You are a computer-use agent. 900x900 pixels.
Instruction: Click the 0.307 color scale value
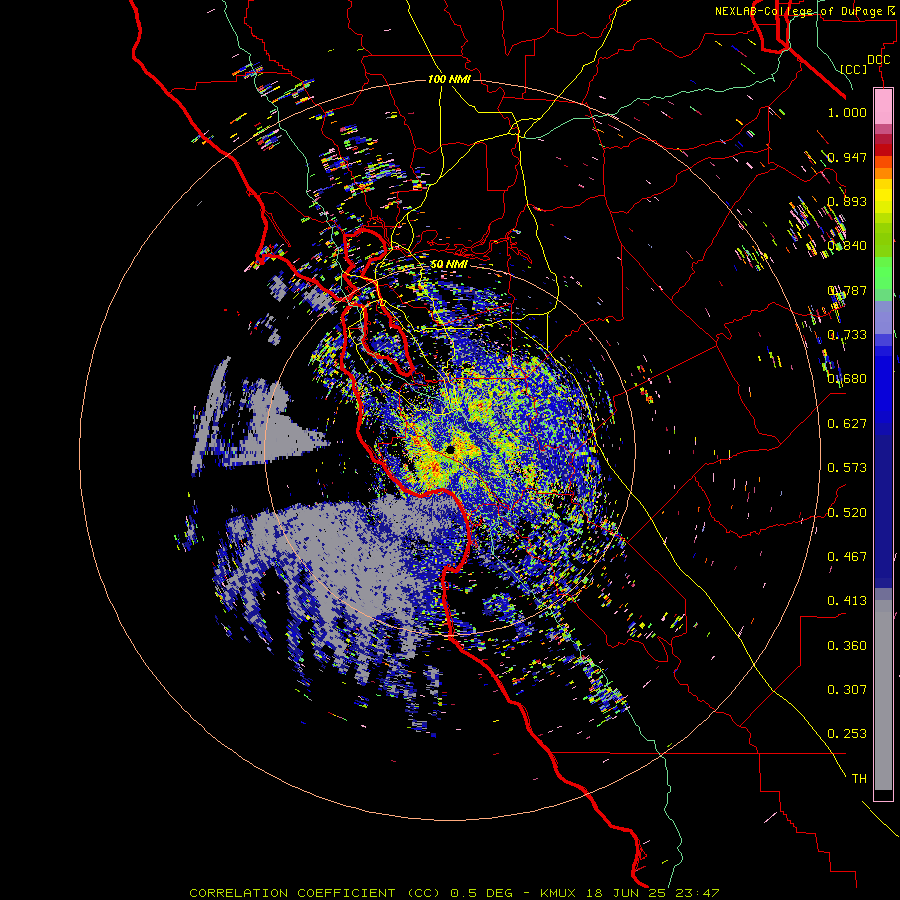pos(847,689)
